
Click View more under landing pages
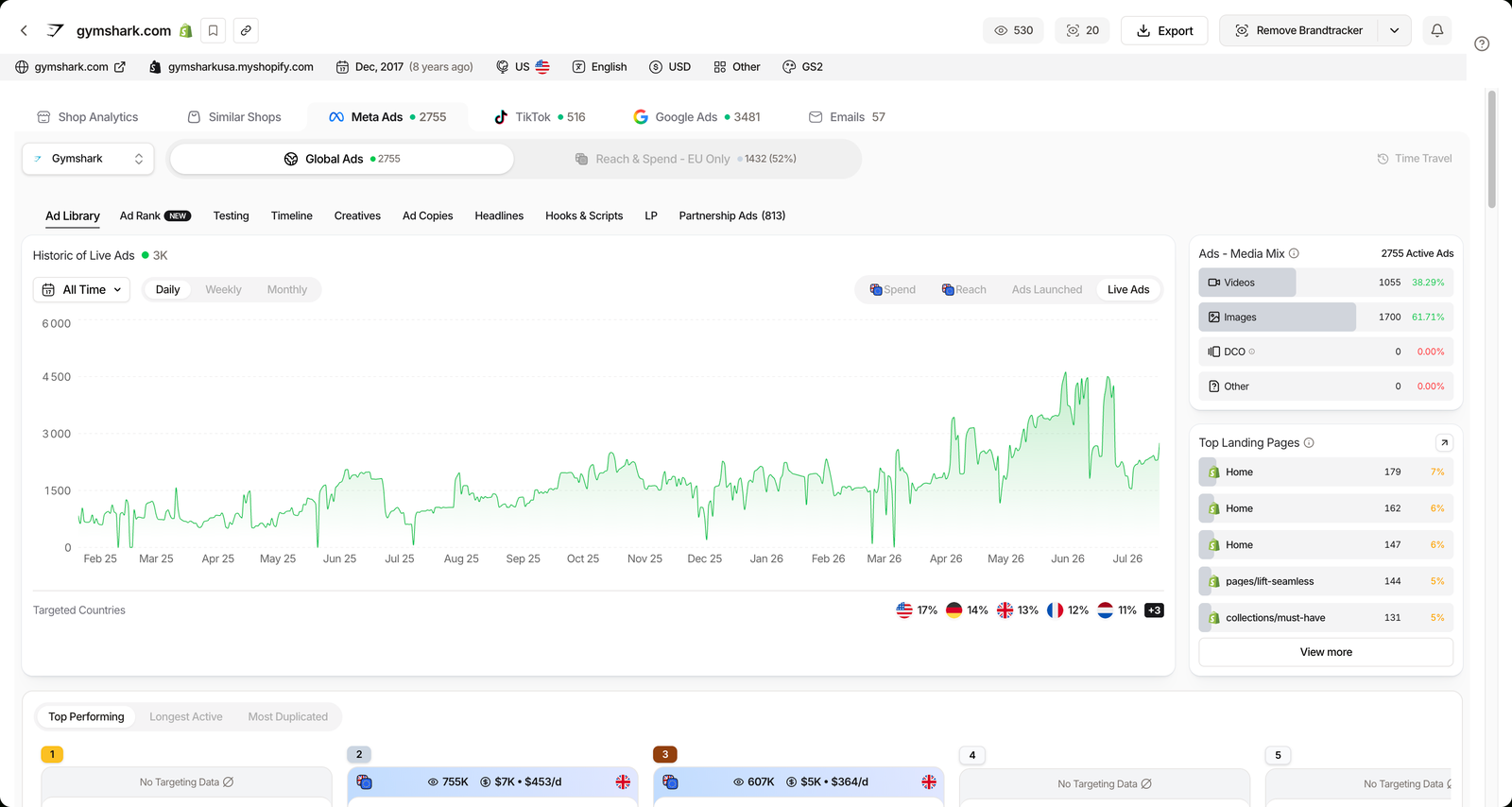point(1326,652)
